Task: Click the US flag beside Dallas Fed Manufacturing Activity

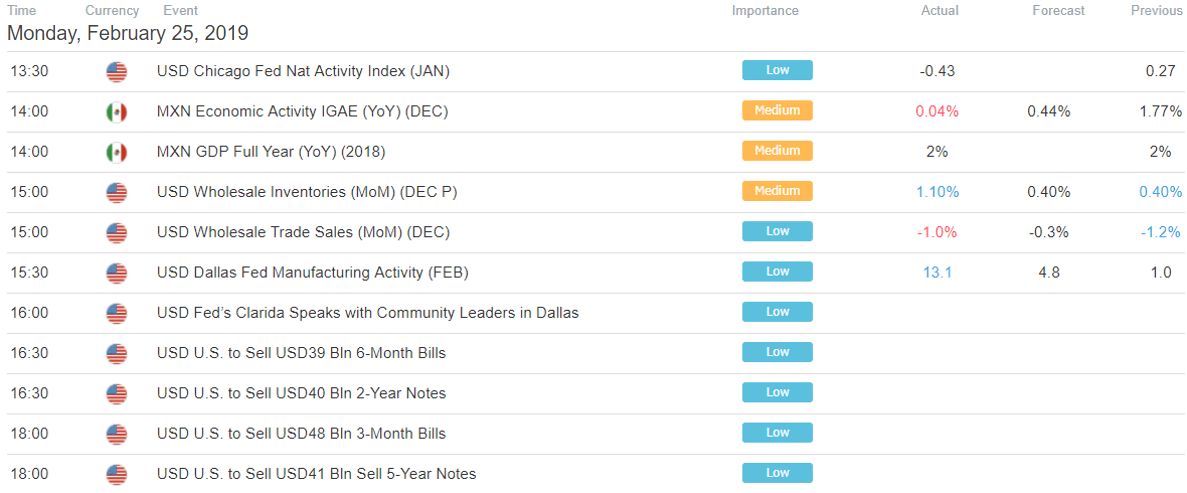Action: (117, 273)
